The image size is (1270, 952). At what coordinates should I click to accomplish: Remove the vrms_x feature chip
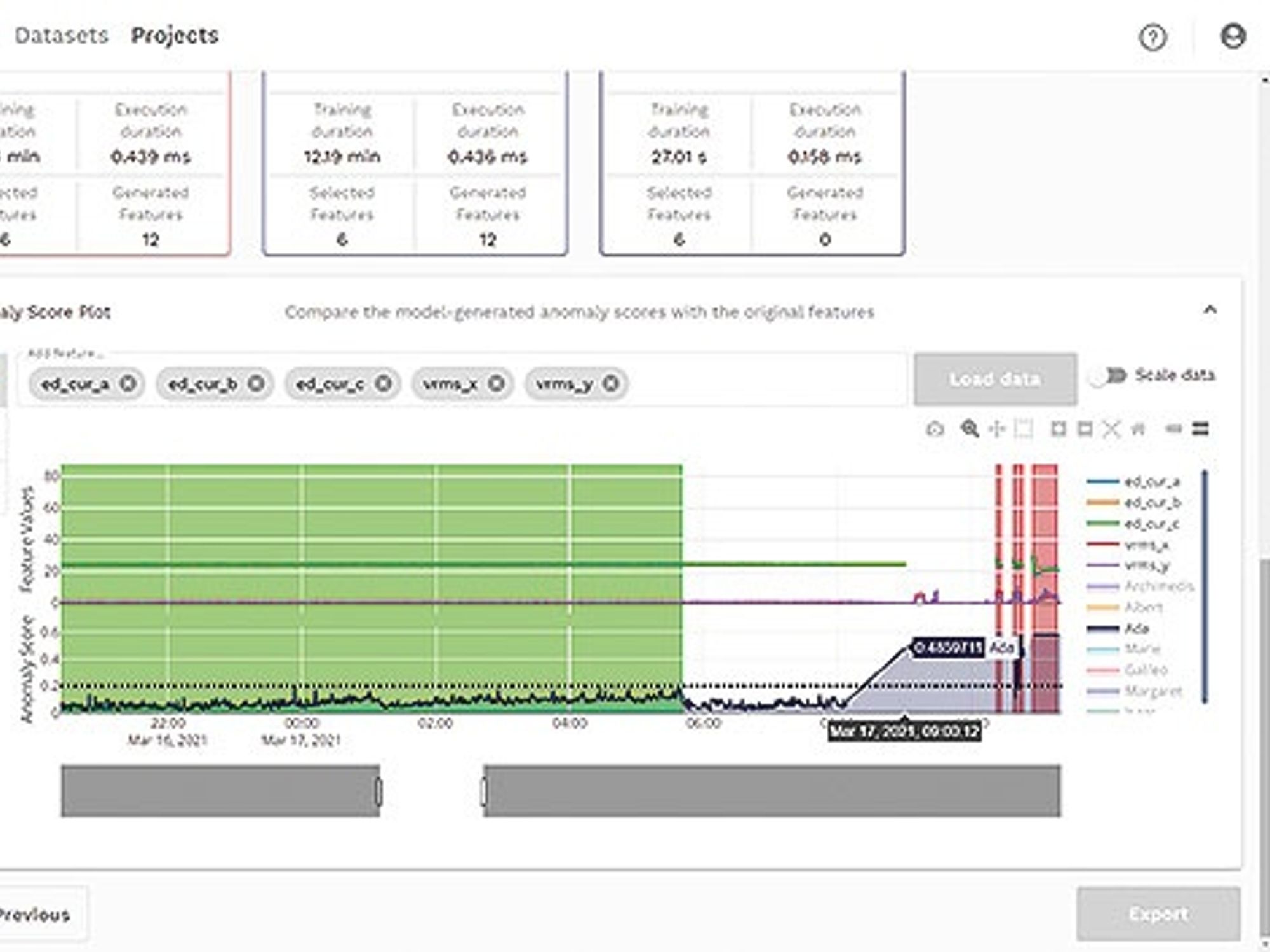(x=497, y=383)
